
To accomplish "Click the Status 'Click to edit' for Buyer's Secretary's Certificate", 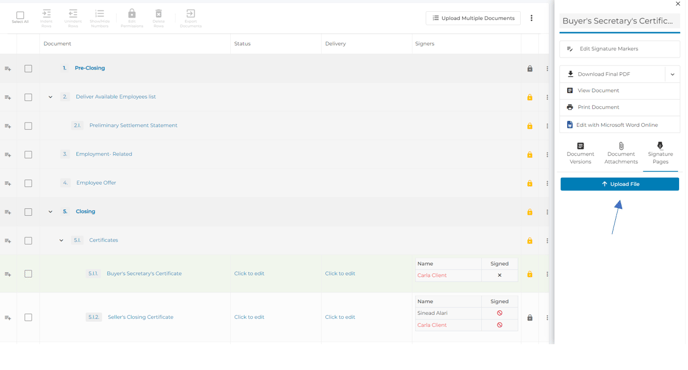I will pos(249,273).
